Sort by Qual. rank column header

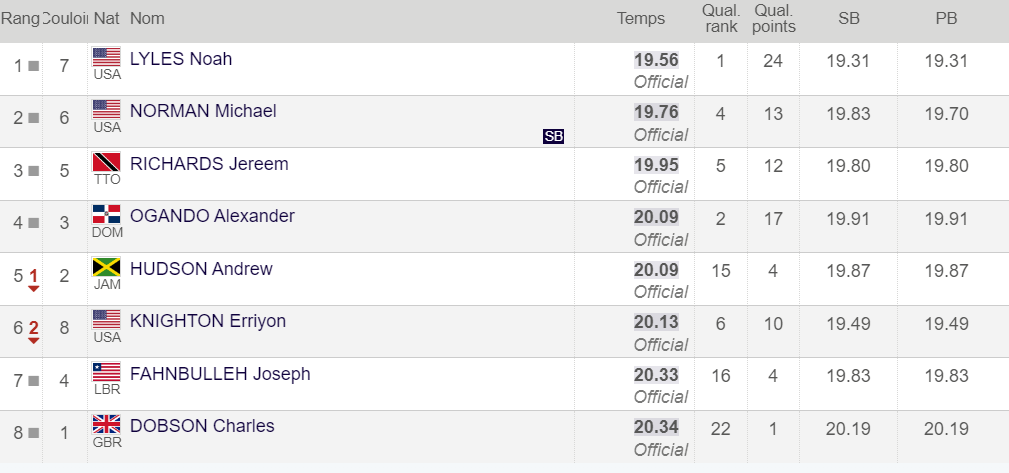pyautogui.click(x=721, y=18)
